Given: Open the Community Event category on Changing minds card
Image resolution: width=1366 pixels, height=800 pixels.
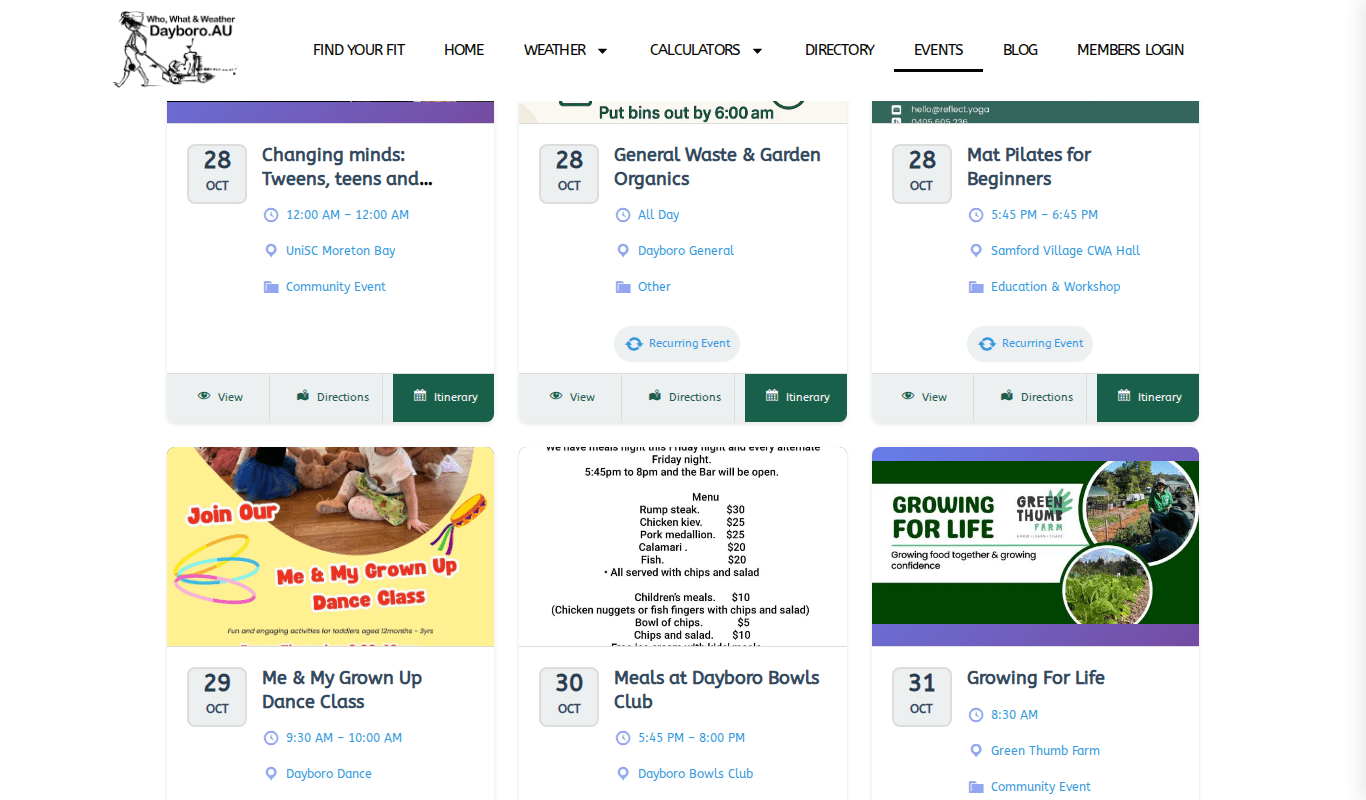Looking at the screenshot, I should point(336,287).
